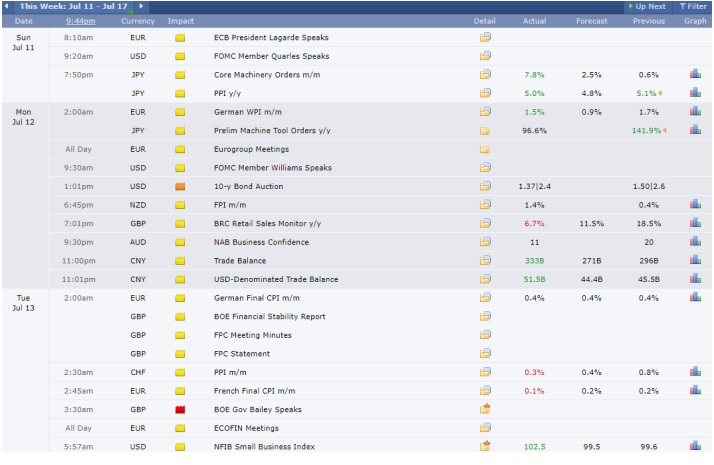Screen dimensions: 714x465
Task: Click red impact icon for BOE Gov Bailey Speaks
Action: pyautogui.click(x=180, y=409)
